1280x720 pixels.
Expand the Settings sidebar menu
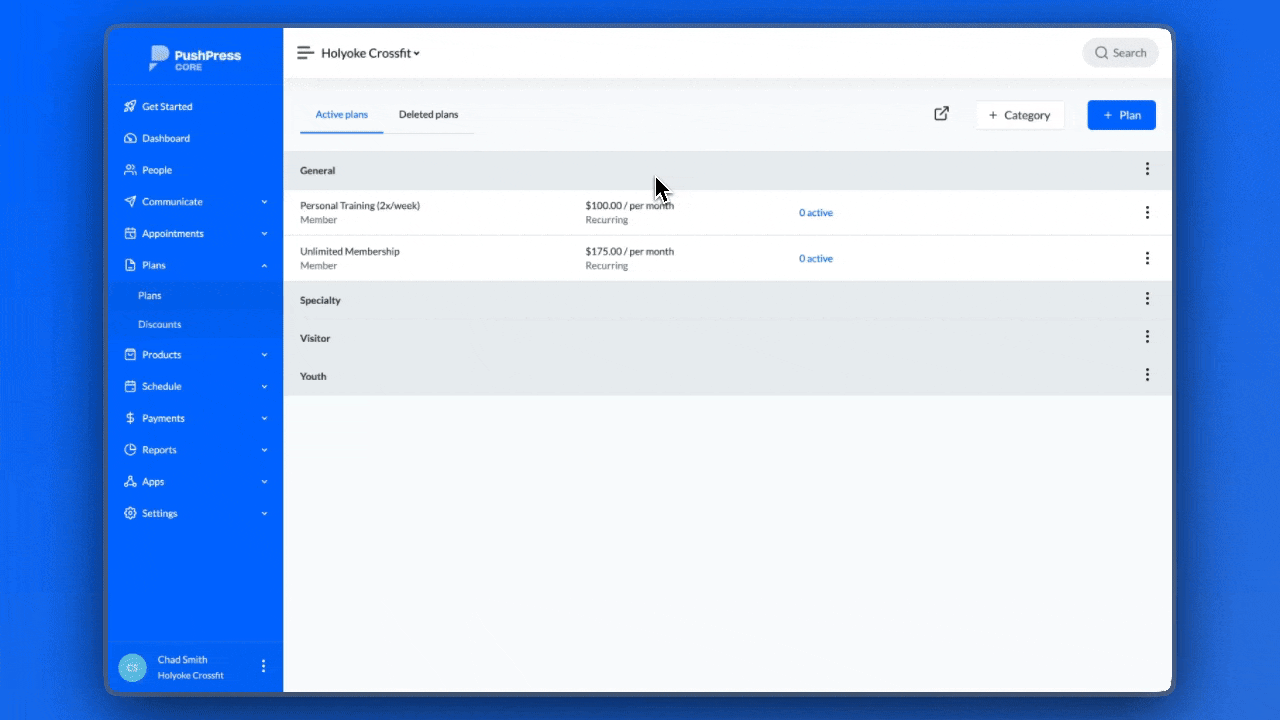point(264,514)
